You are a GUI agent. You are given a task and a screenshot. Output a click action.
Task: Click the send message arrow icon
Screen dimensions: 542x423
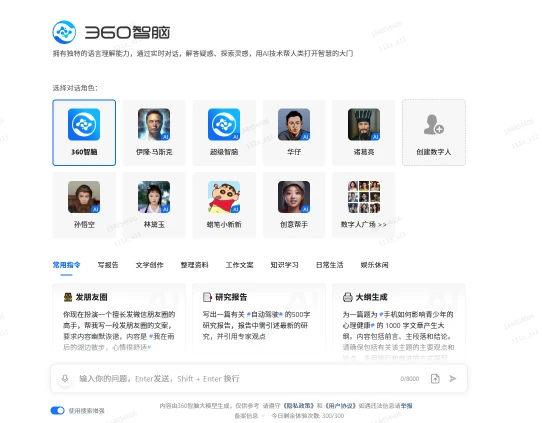pyautogui.click(x=452, y=378)
